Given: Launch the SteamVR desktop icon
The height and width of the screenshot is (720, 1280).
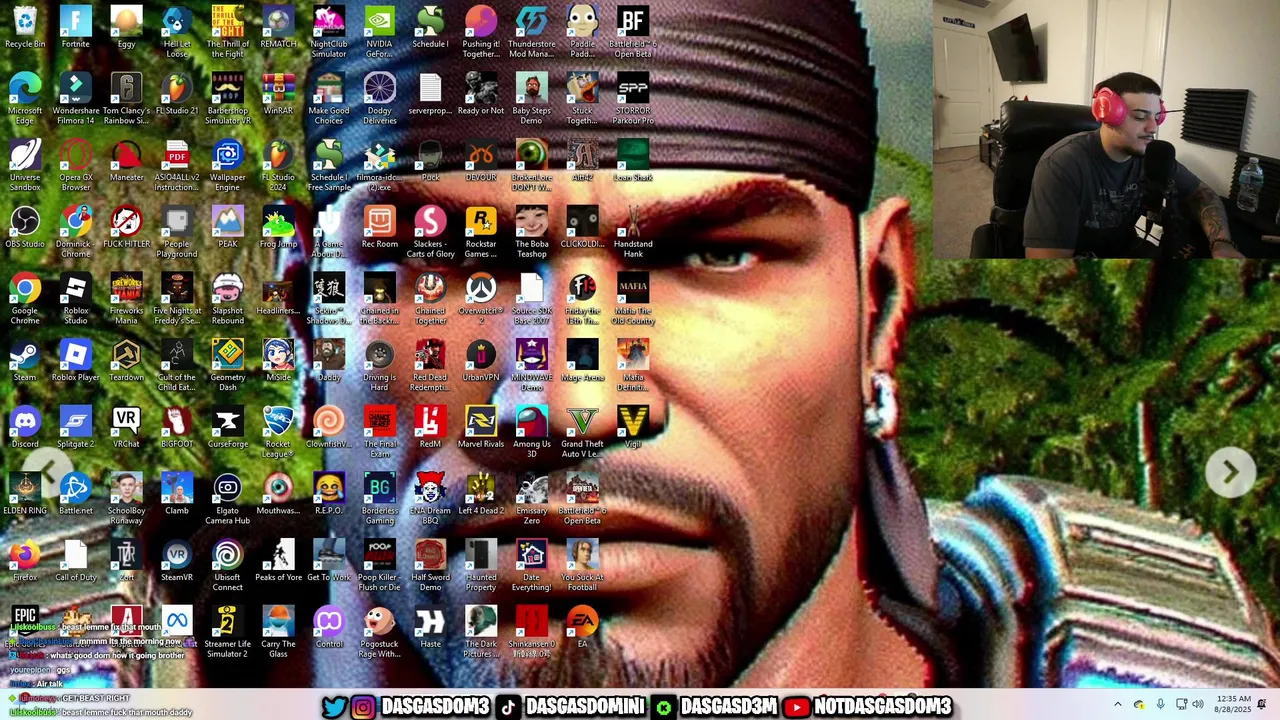Looking at the screenshot, I should pos(177,560).
